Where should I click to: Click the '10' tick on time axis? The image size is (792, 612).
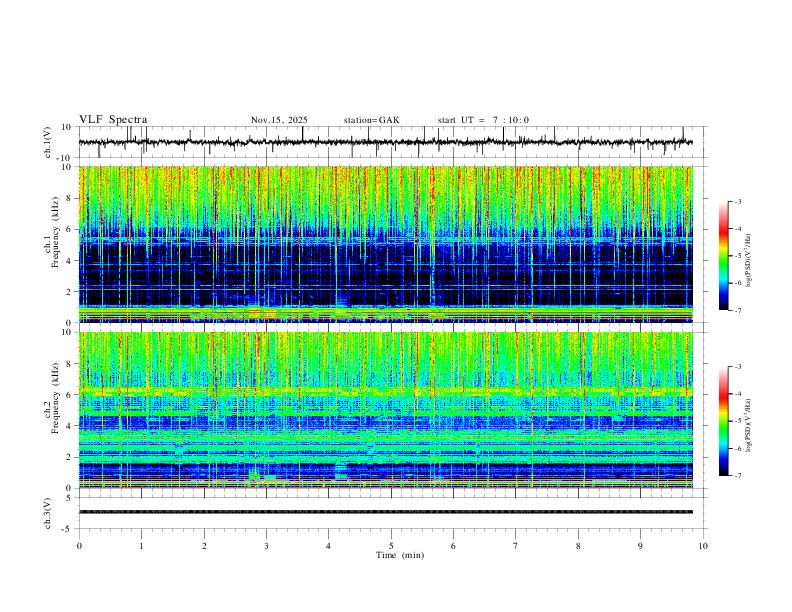point(703,546)
